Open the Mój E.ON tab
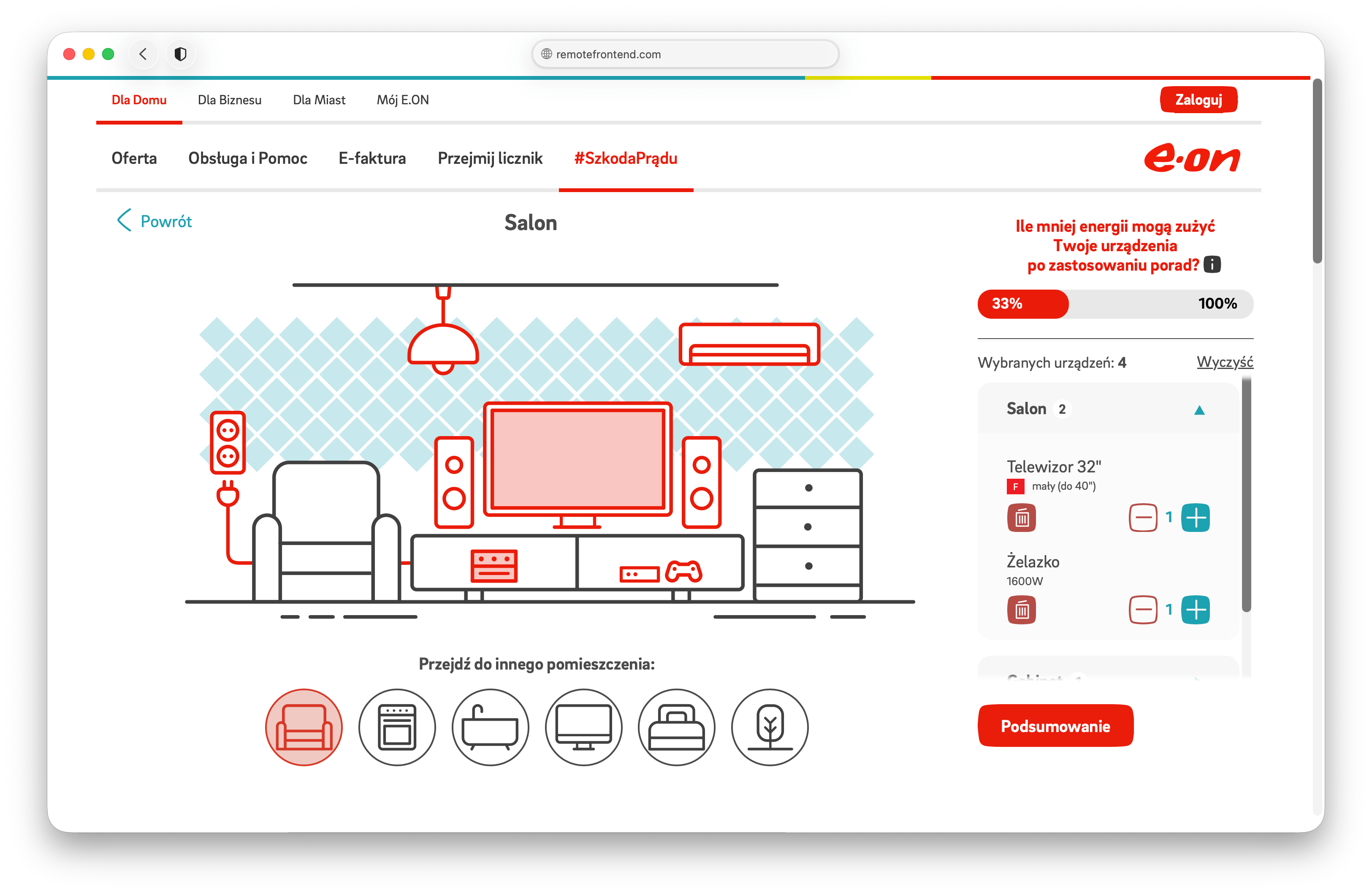Image resolution: width=1372 pixels, height=895 pixels. [402, 100]
